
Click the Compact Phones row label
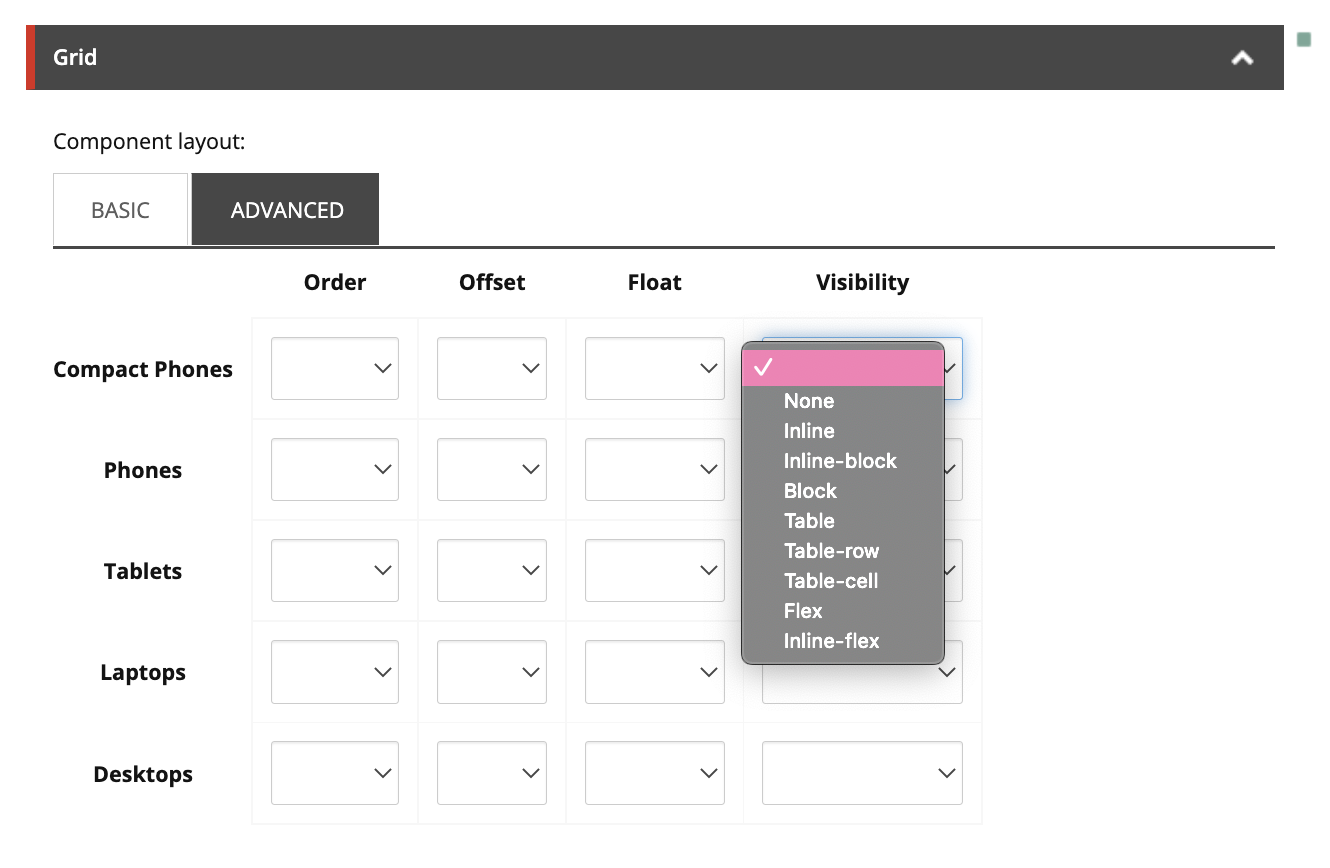click(x=143, y=369)
